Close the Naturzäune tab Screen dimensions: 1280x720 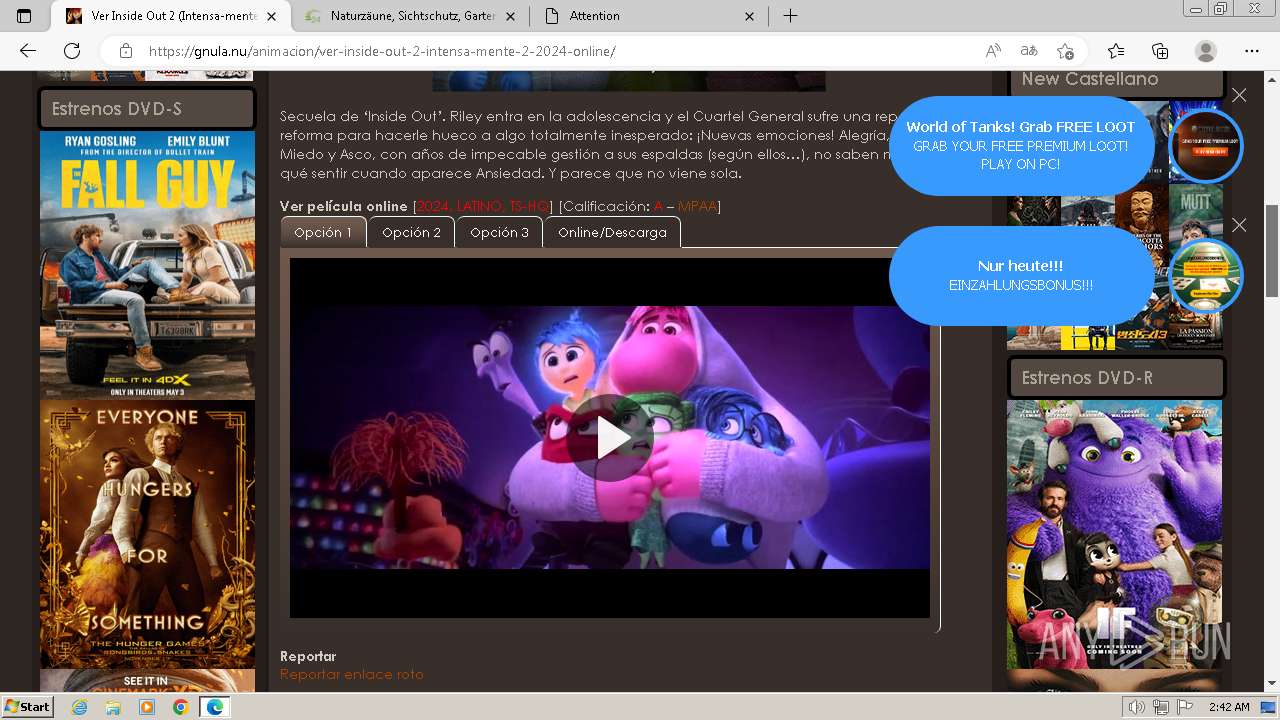tap(511, 16)
